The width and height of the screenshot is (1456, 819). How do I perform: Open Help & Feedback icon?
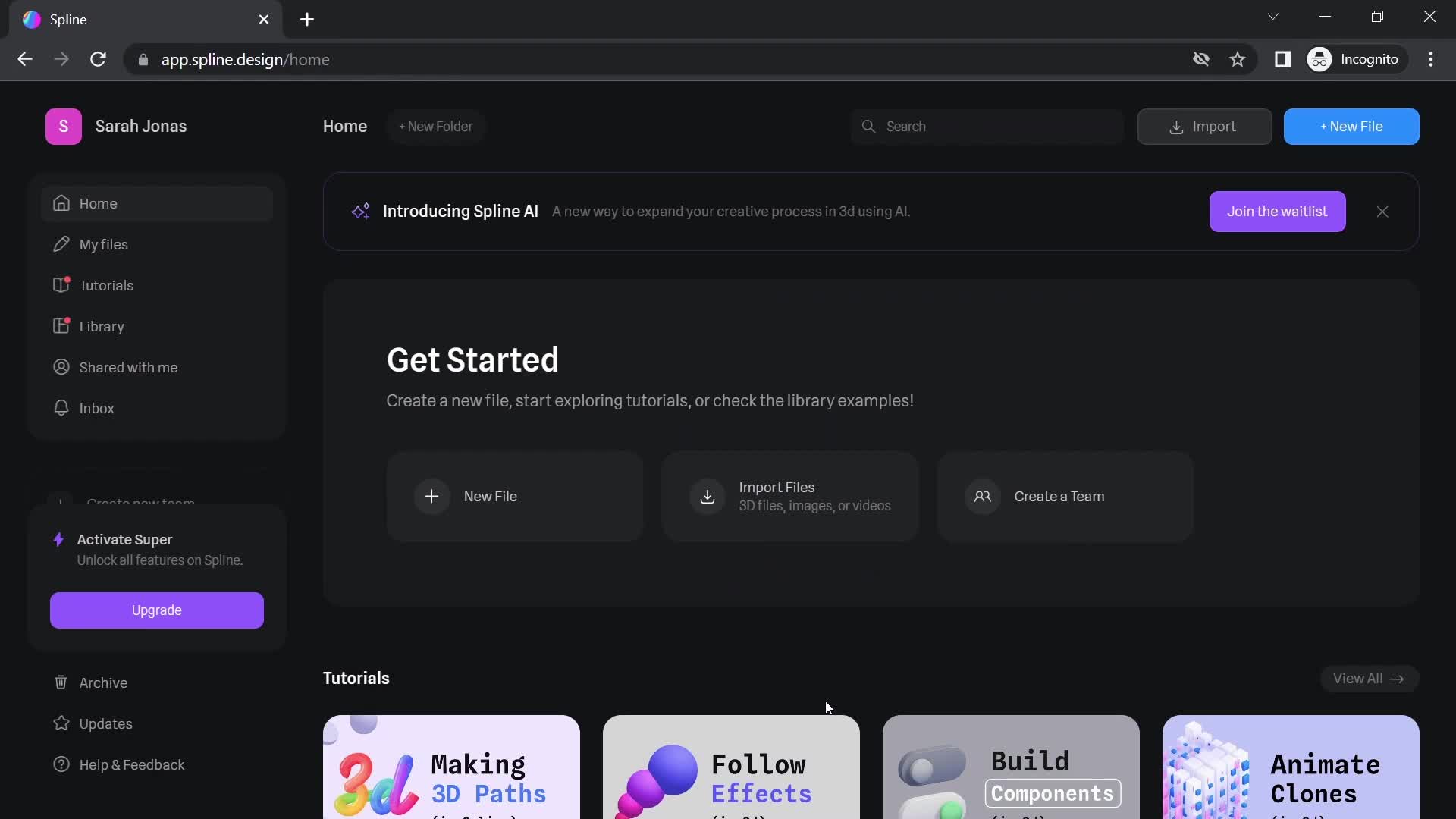tap(61, 764)
